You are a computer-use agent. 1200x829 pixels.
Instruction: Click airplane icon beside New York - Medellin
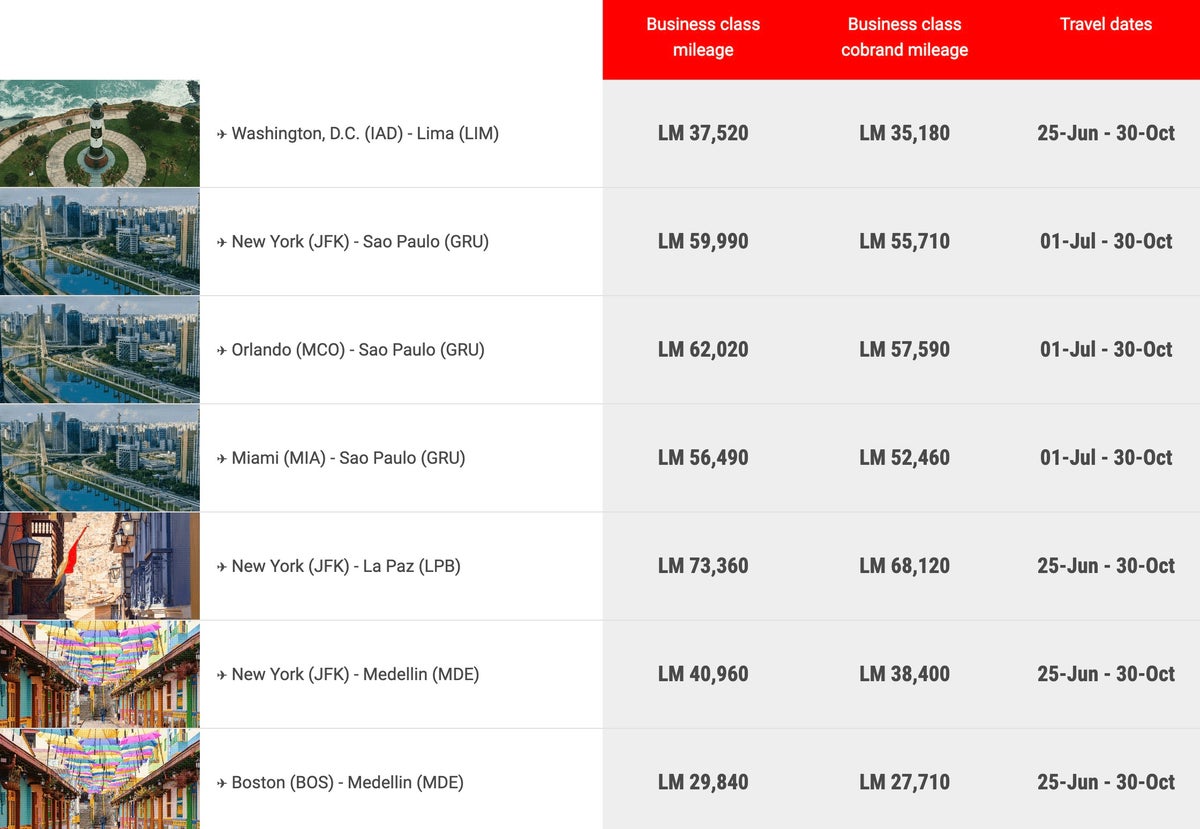(222, 675)
